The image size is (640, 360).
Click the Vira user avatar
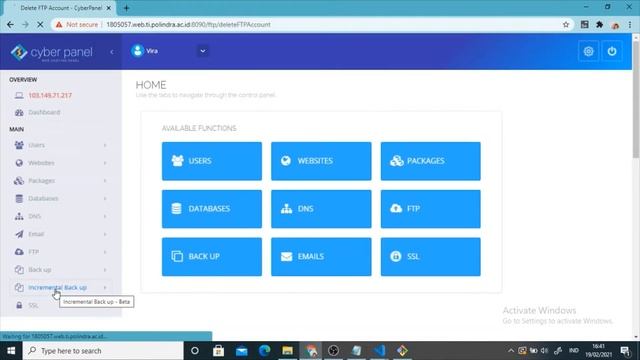[x=138, y=51]
